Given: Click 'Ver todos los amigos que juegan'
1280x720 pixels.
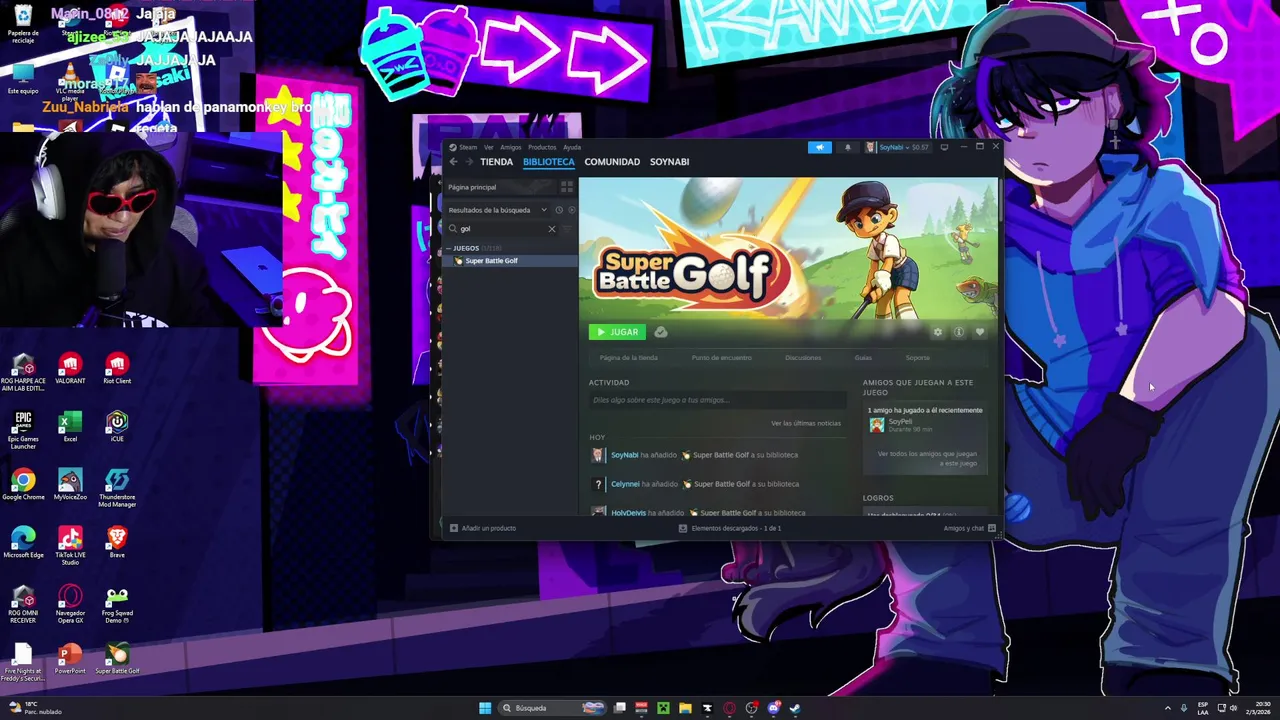Looking at the screenshot, I should coord(927,459).
